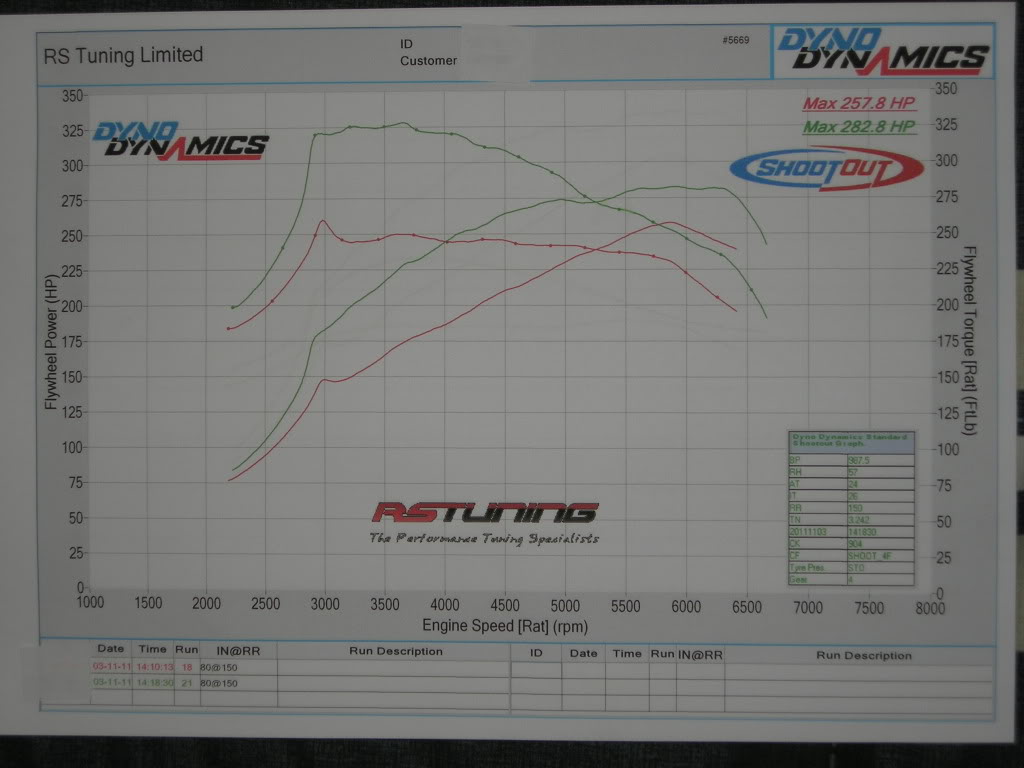Click the info table title header

click(850, 441)
